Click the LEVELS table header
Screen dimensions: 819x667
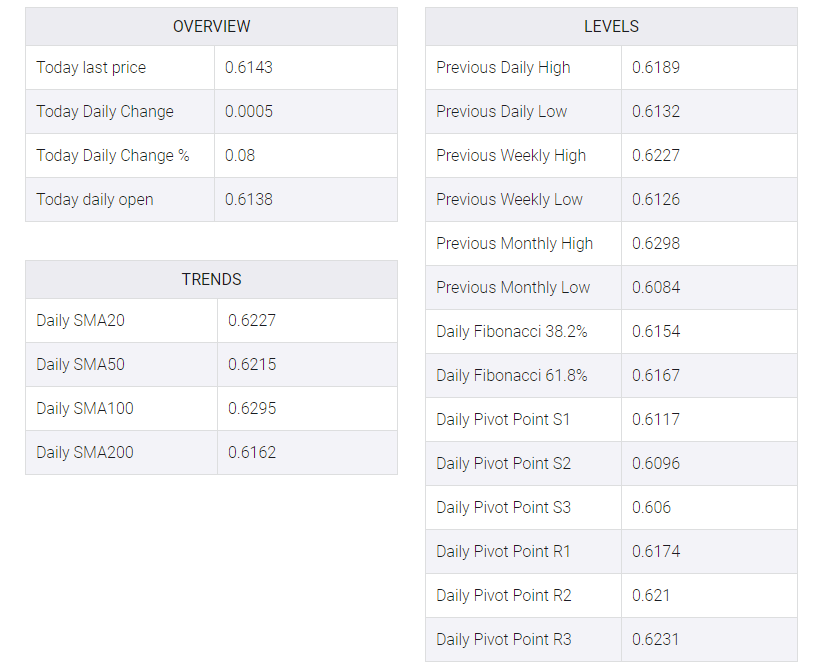pyautogui.click(x=611, y=26)
